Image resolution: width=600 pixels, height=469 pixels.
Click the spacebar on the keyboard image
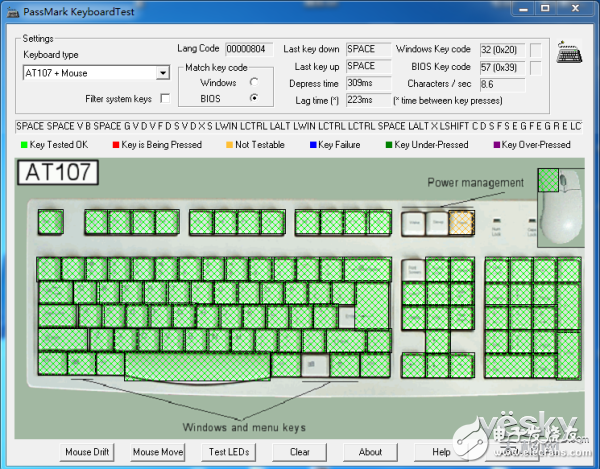coord(197,366)
